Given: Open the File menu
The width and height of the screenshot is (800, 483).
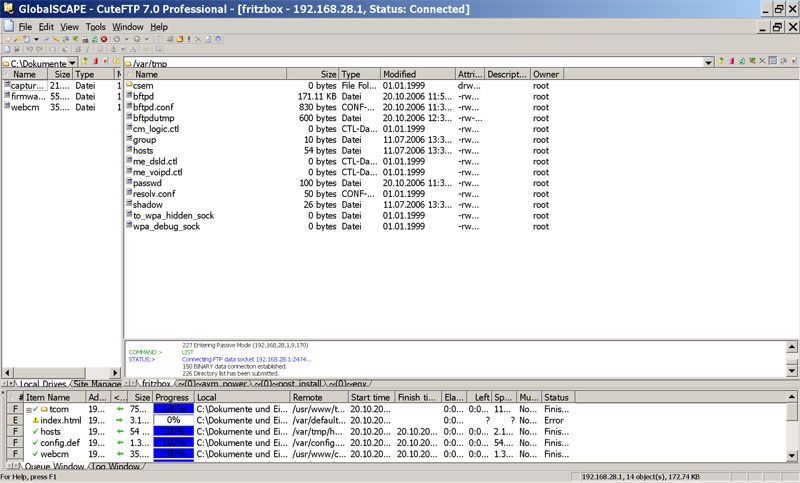Looking at the screenshot, I should click(x=25, y=27).
